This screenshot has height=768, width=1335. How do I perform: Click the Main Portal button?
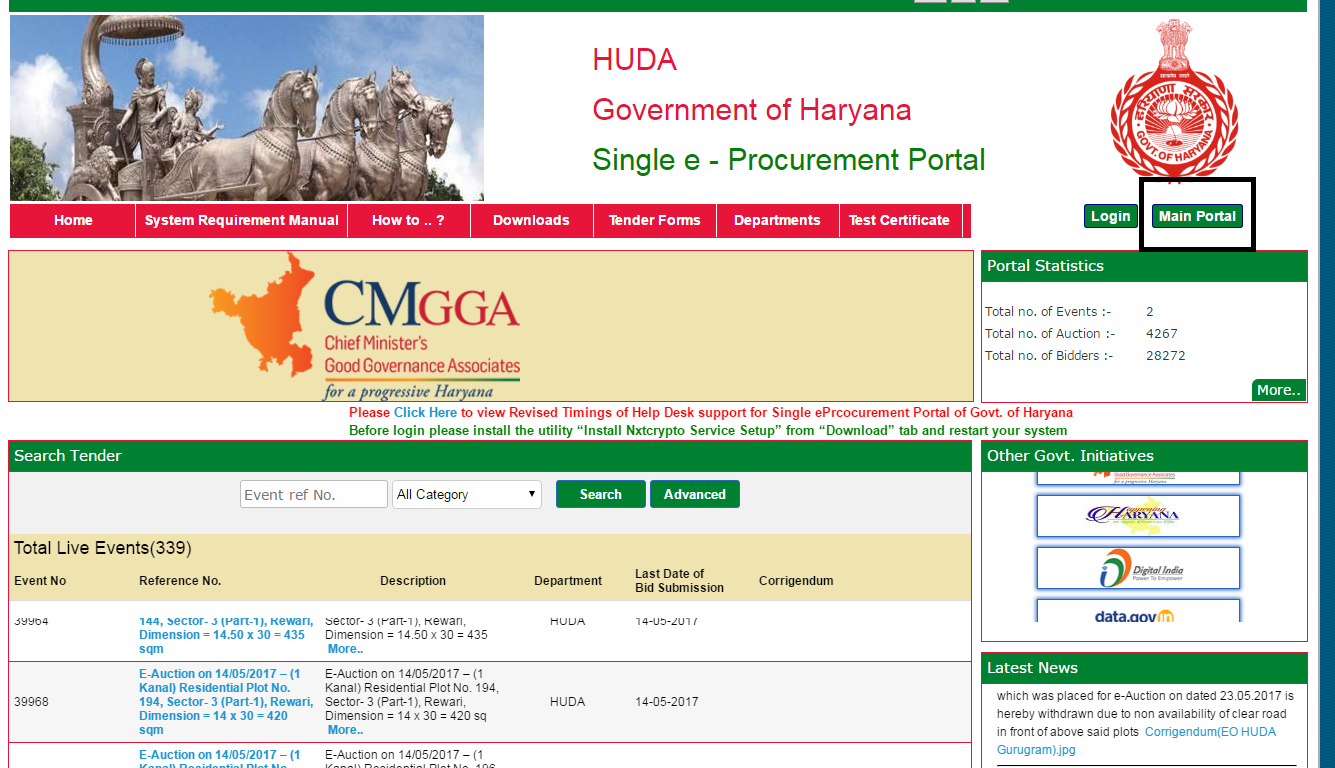1197,216
